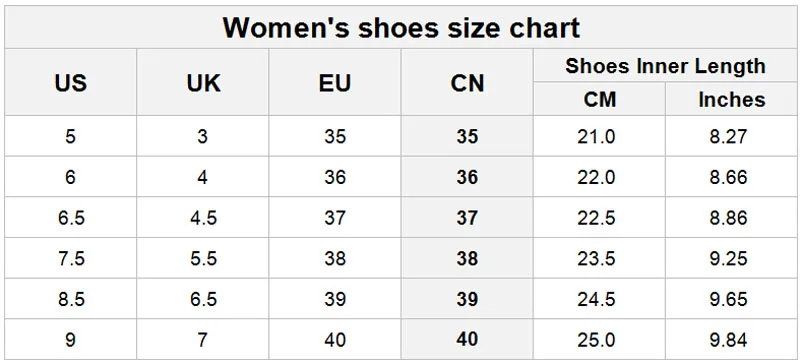
Task: Select the UK column header
Action: [x=204, y=83]
